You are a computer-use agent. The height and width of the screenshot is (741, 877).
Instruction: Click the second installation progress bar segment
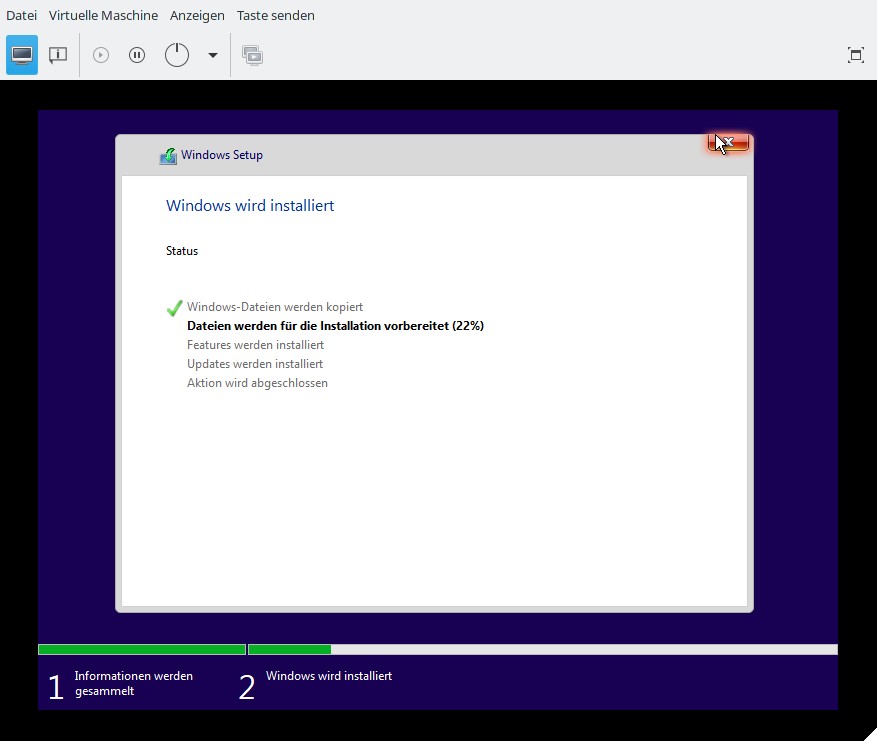[543, 649]
